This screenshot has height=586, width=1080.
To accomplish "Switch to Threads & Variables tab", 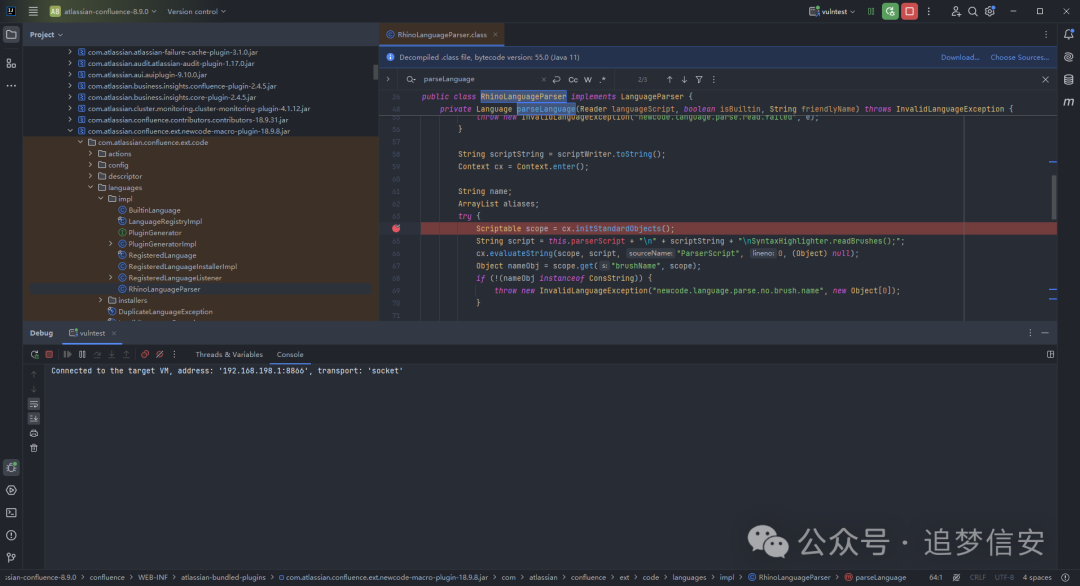I will point(229,355).
